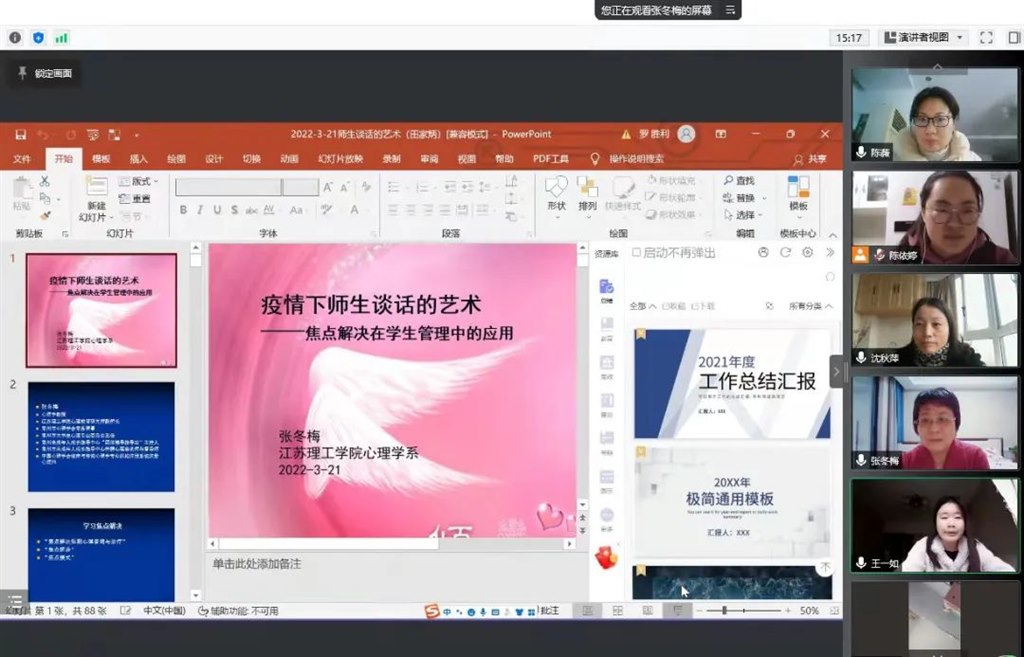The image size is (1024, 657).
Task: Open template panel settings gear
Action: tap(807, 253)
